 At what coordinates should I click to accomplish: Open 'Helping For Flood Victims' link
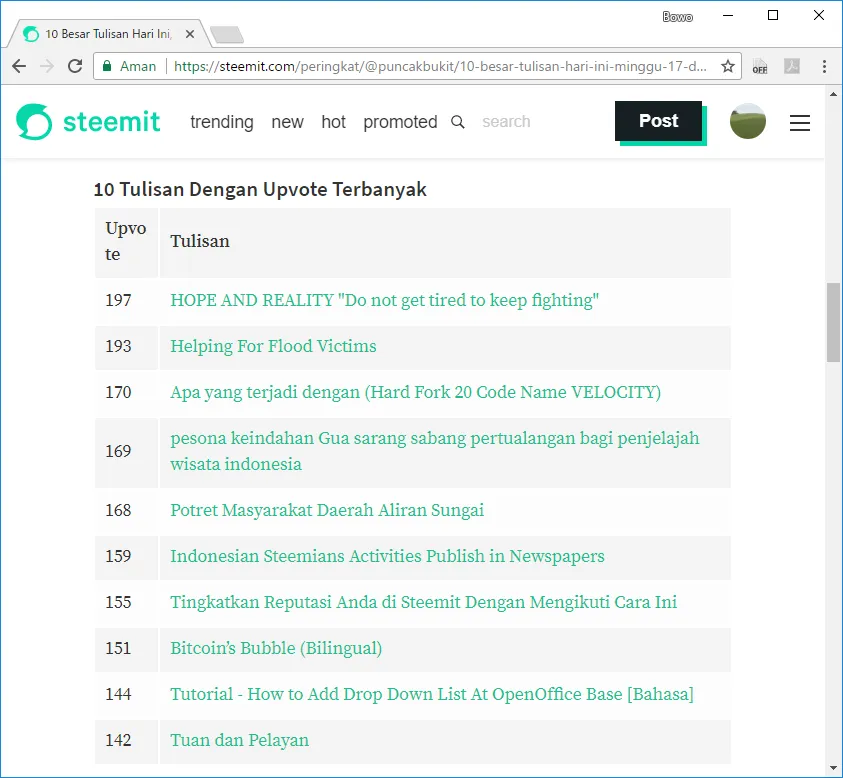point(273,346)
